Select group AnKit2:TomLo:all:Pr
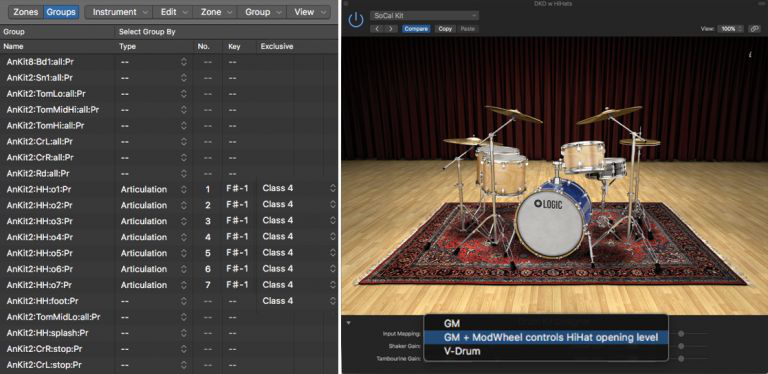Image resolution: width=768 pixels, height=374 pixels. (x=47, y=94)
